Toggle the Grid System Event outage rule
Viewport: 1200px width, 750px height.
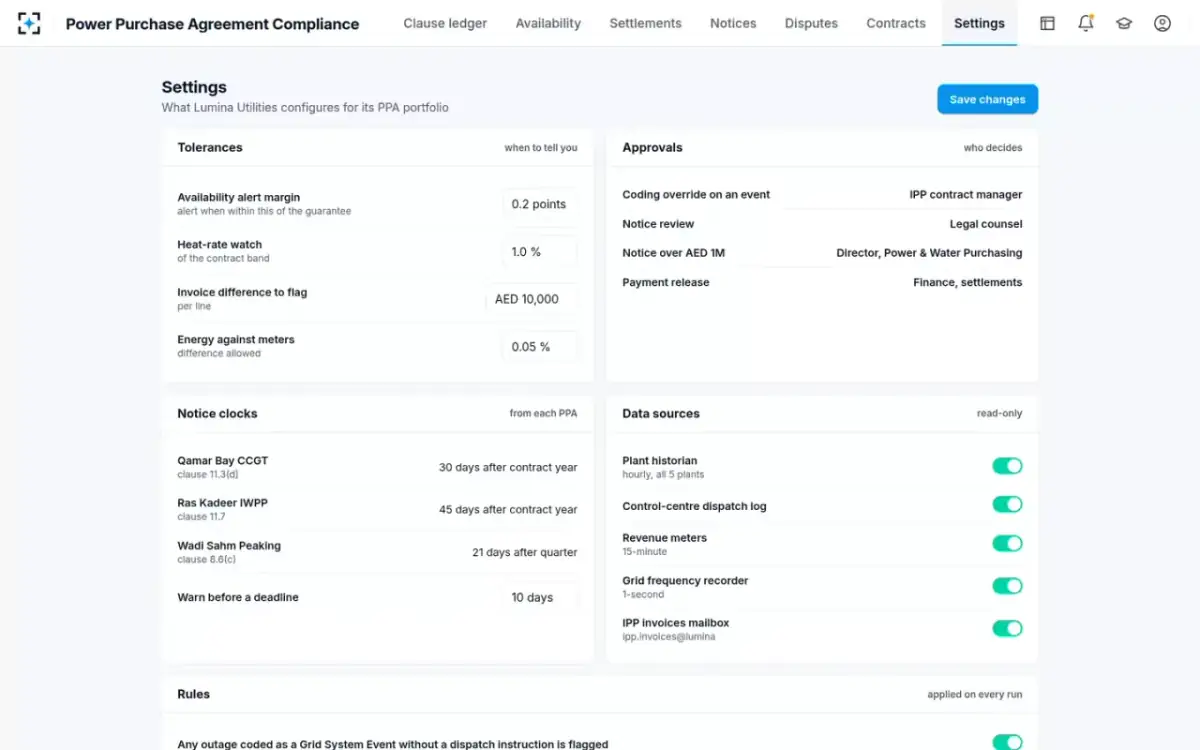[1007, 743]
